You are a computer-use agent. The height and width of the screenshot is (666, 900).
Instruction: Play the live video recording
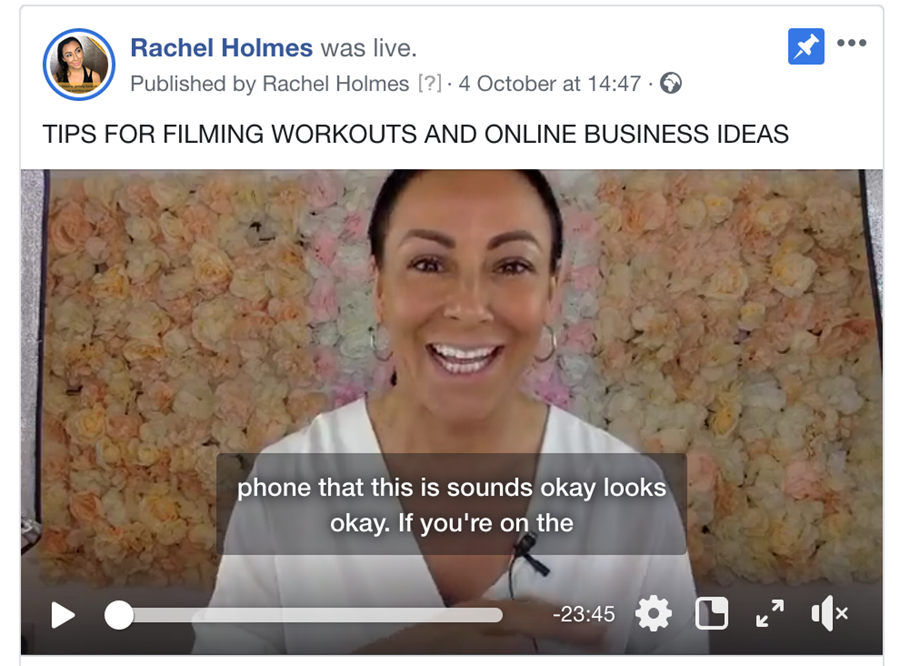tap(63, 615)
